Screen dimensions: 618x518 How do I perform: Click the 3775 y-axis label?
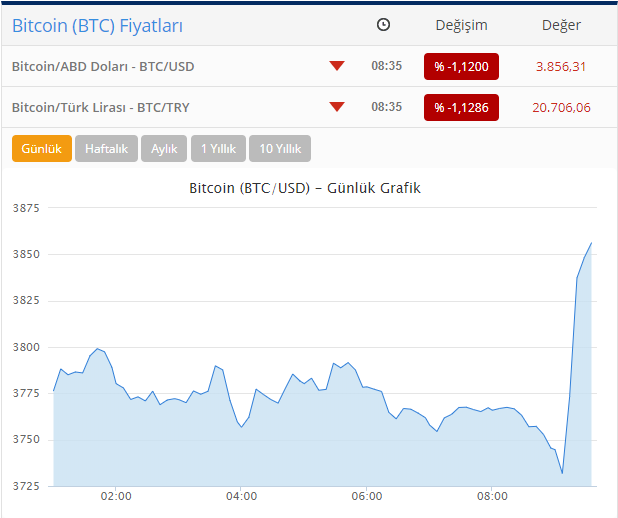coord(26,393)
